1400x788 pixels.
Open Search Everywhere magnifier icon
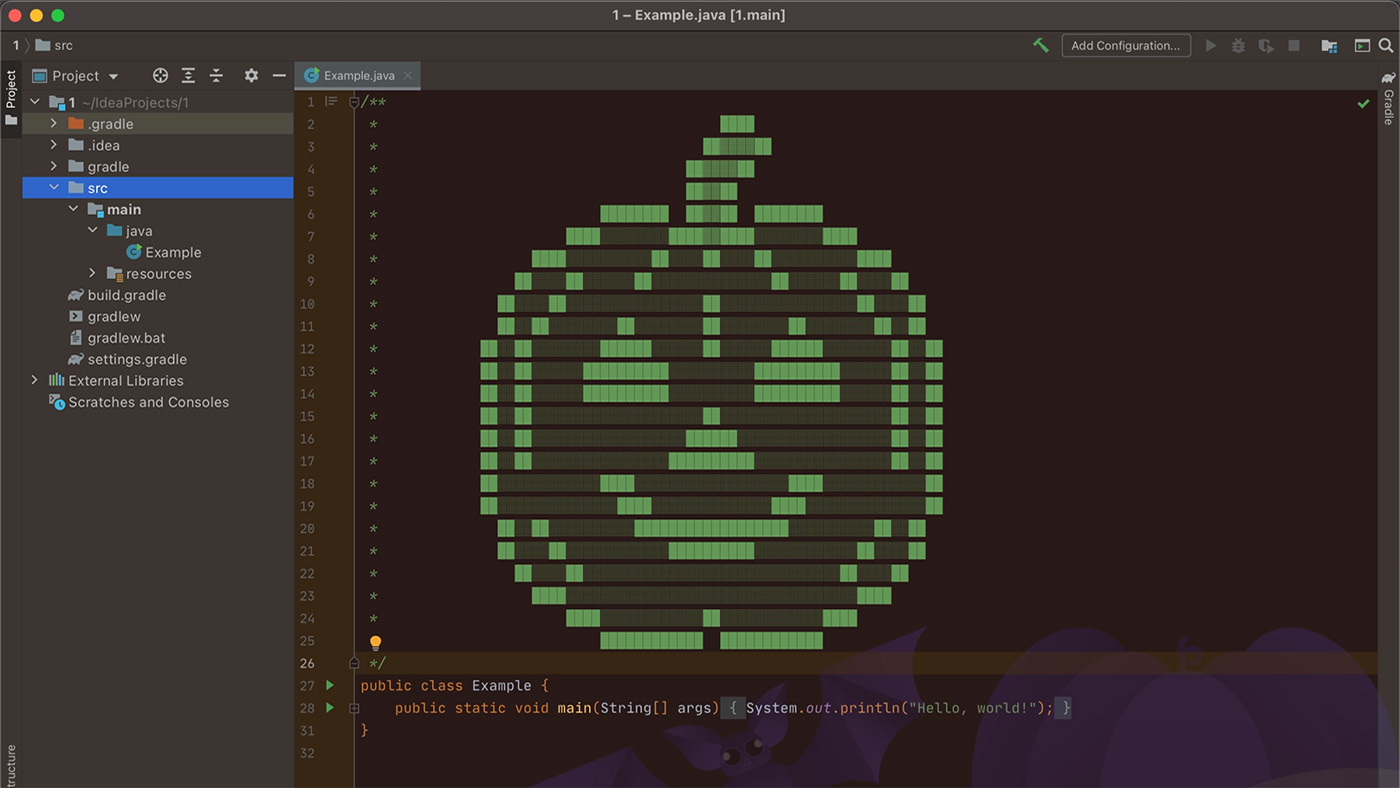[1386, 45]
